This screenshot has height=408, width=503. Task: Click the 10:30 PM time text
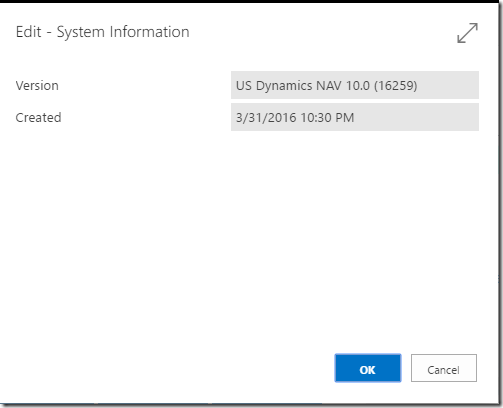(327, 118)
